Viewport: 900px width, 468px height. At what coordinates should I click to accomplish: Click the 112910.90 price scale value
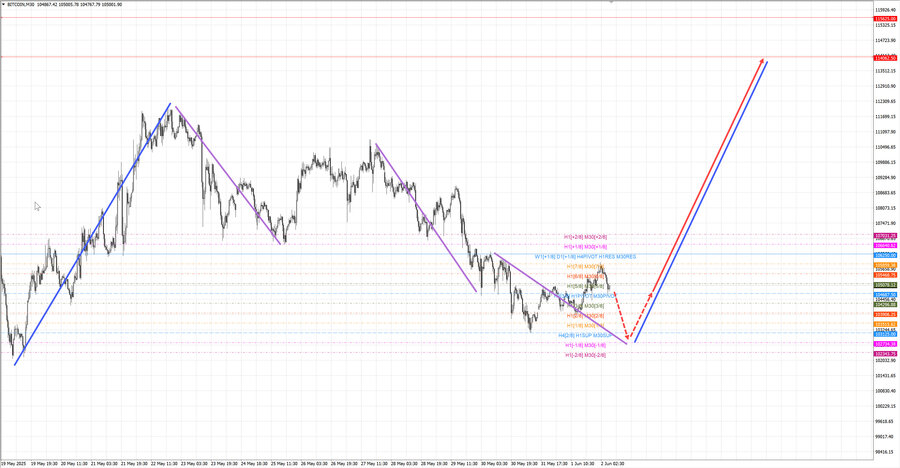(x=885, y=86)
